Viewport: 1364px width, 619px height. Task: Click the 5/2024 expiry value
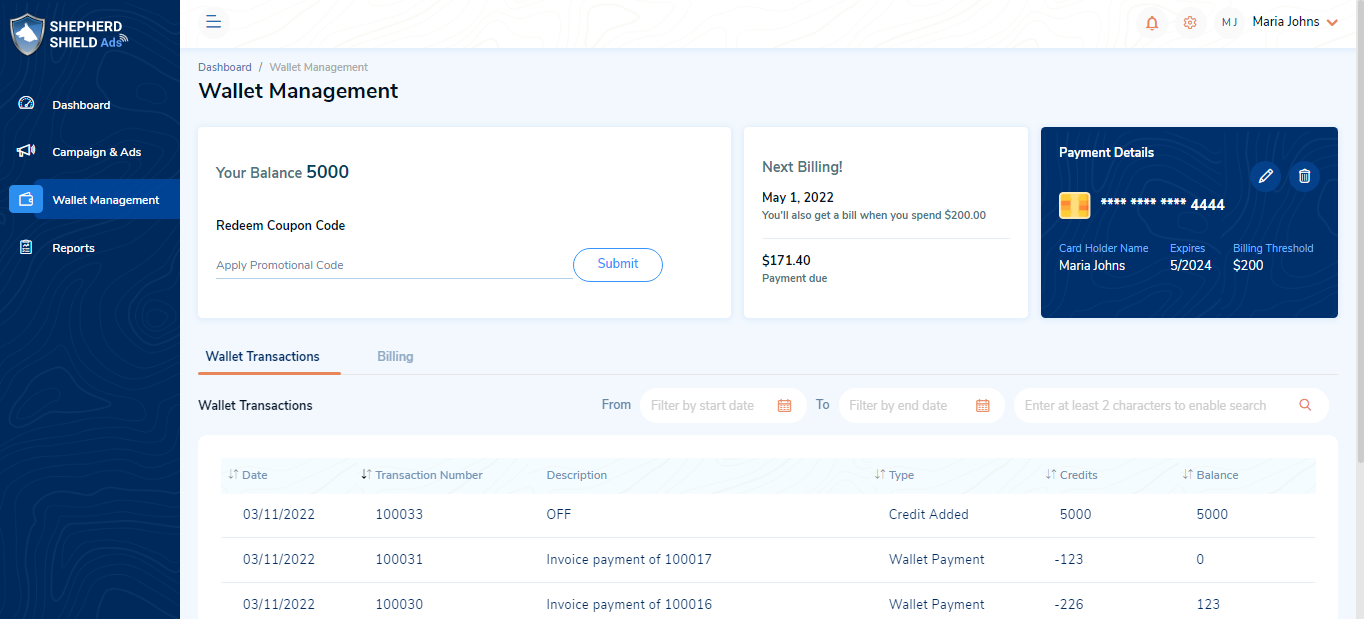pos(1189,265)
